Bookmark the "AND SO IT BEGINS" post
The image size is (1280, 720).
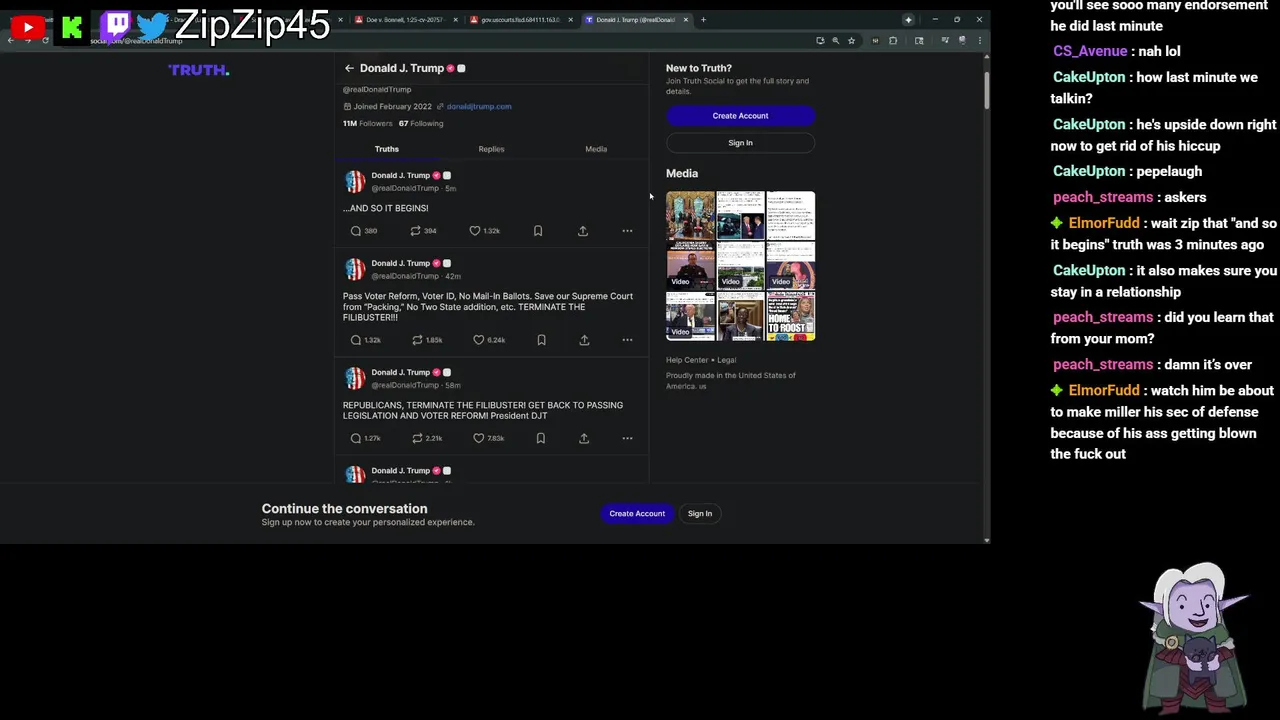538,231
